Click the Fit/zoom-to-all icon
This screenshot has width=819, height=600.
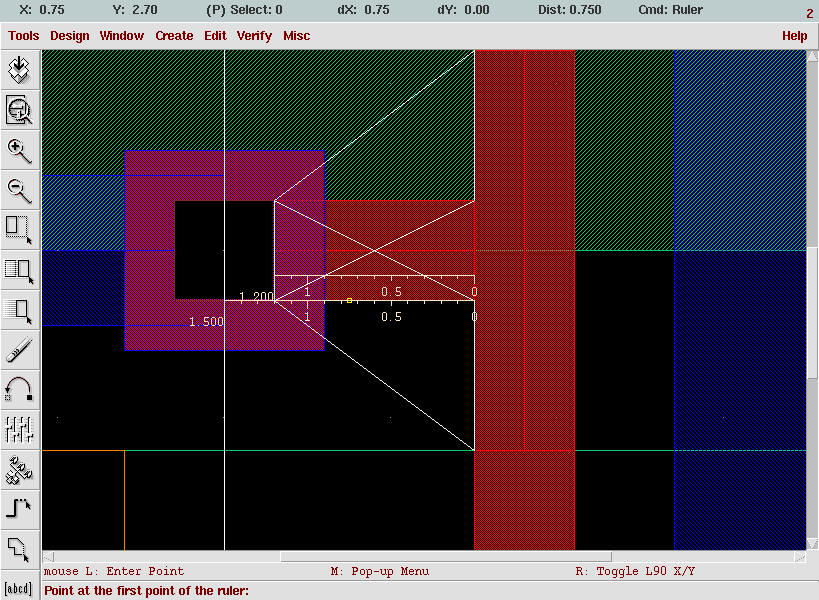[x=20, y=110]
